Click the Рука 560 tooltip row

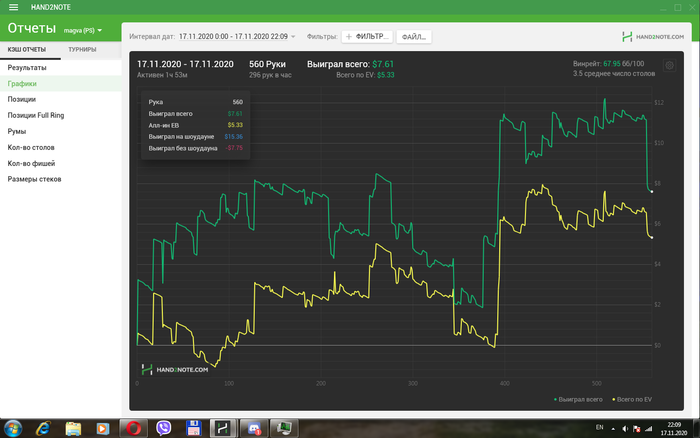coord(196,102)
